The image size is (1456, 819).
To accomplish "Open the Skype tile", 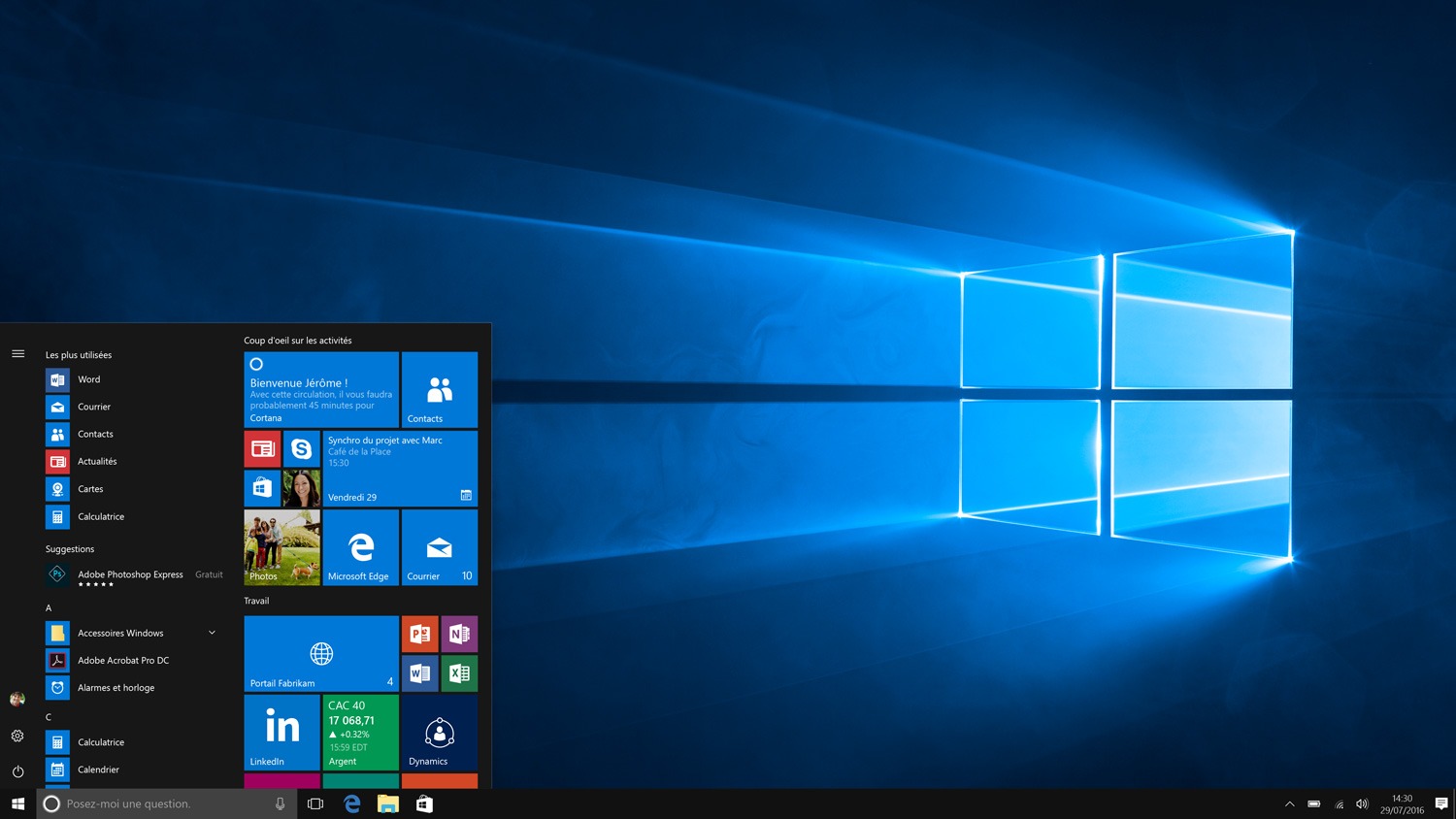I will click(x=302, y=449).
